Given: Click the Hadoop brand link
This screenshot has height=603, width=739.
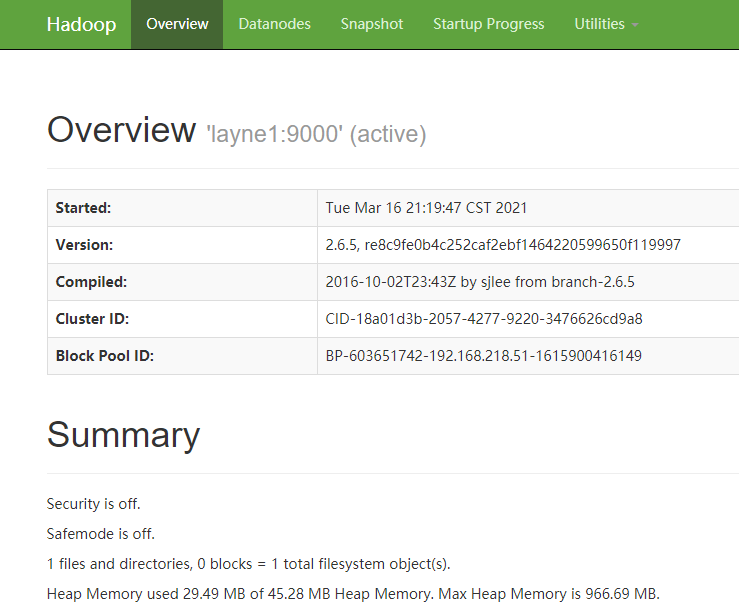Looking at the screenshot, I should click(81, 24).
